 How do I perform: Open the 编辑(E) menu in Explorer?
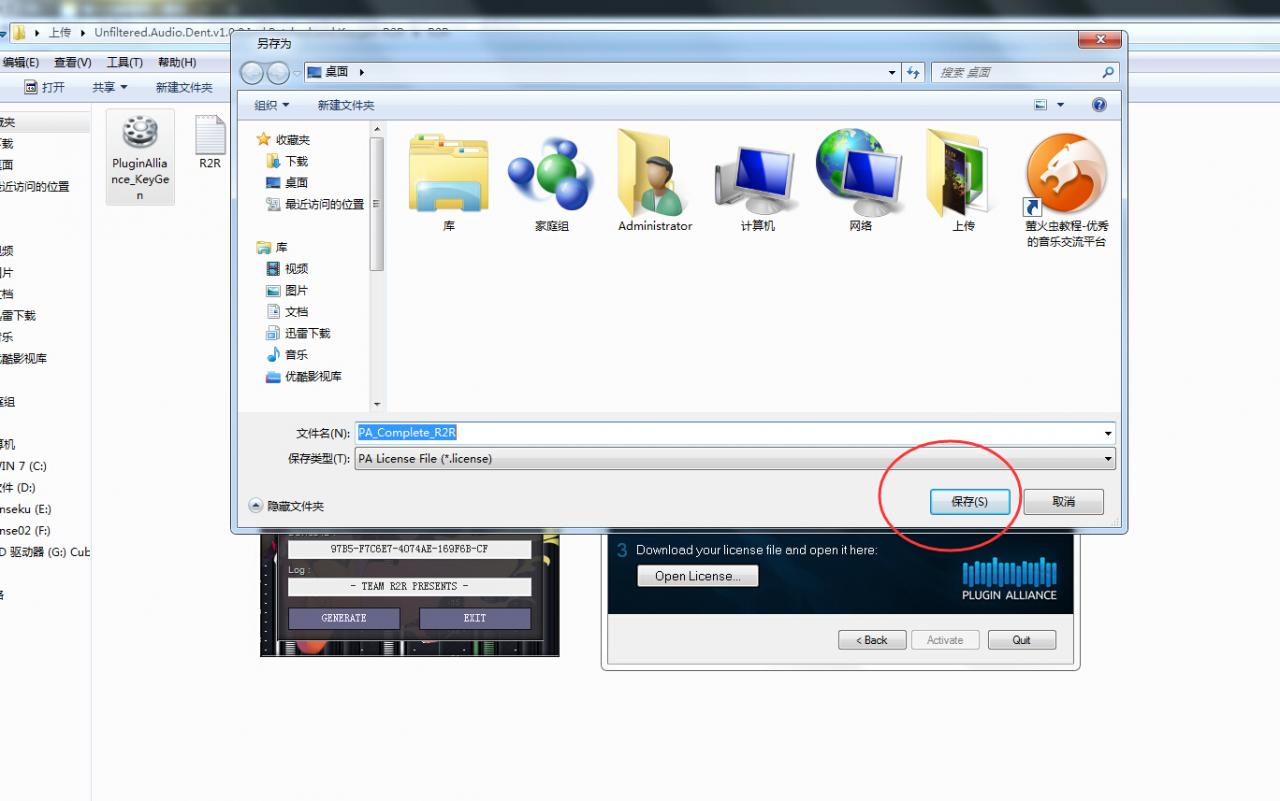pyautogui.click(x=20, y=62)
